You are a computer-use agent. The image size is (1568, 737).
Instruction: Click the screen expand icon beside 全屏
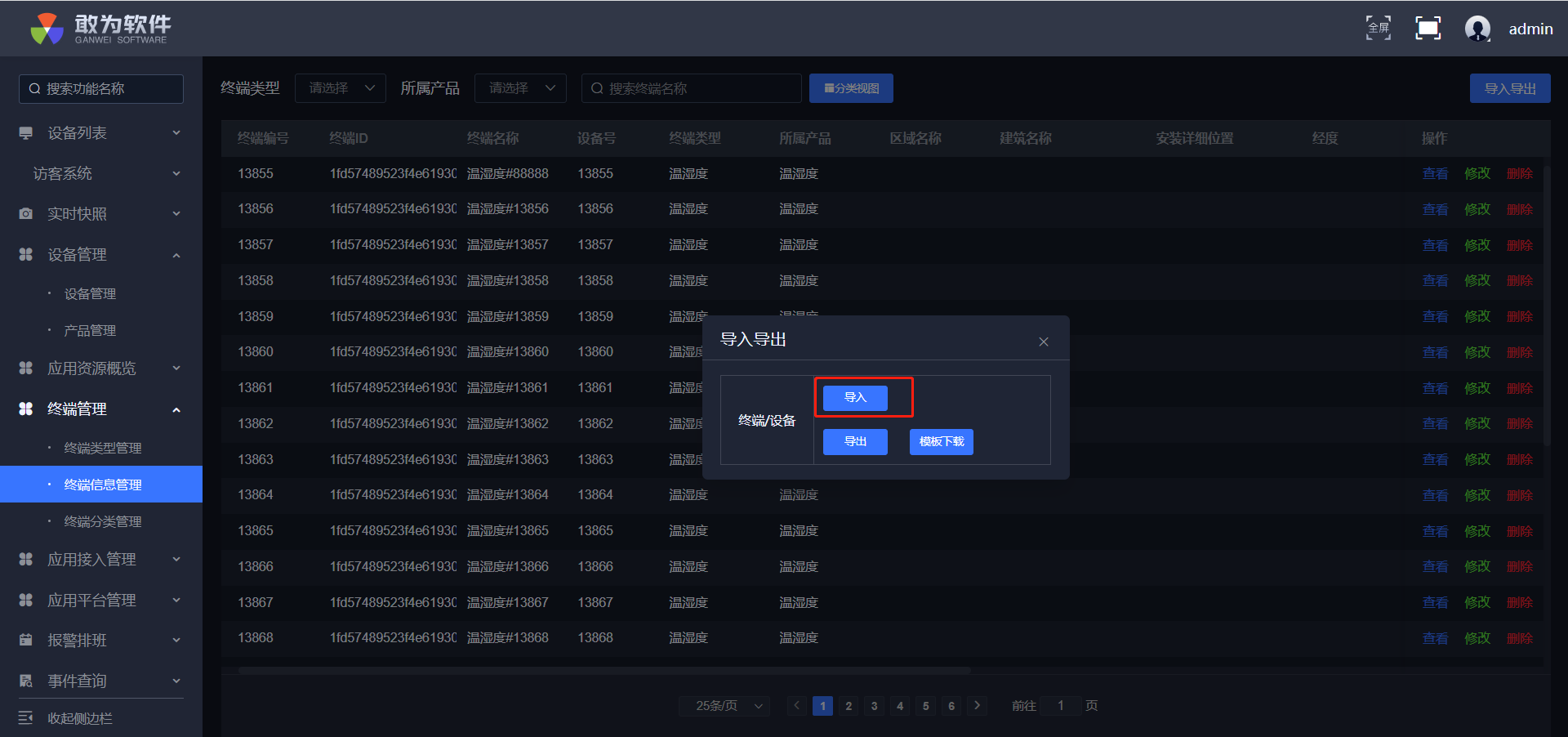[x=1428, y=28]
